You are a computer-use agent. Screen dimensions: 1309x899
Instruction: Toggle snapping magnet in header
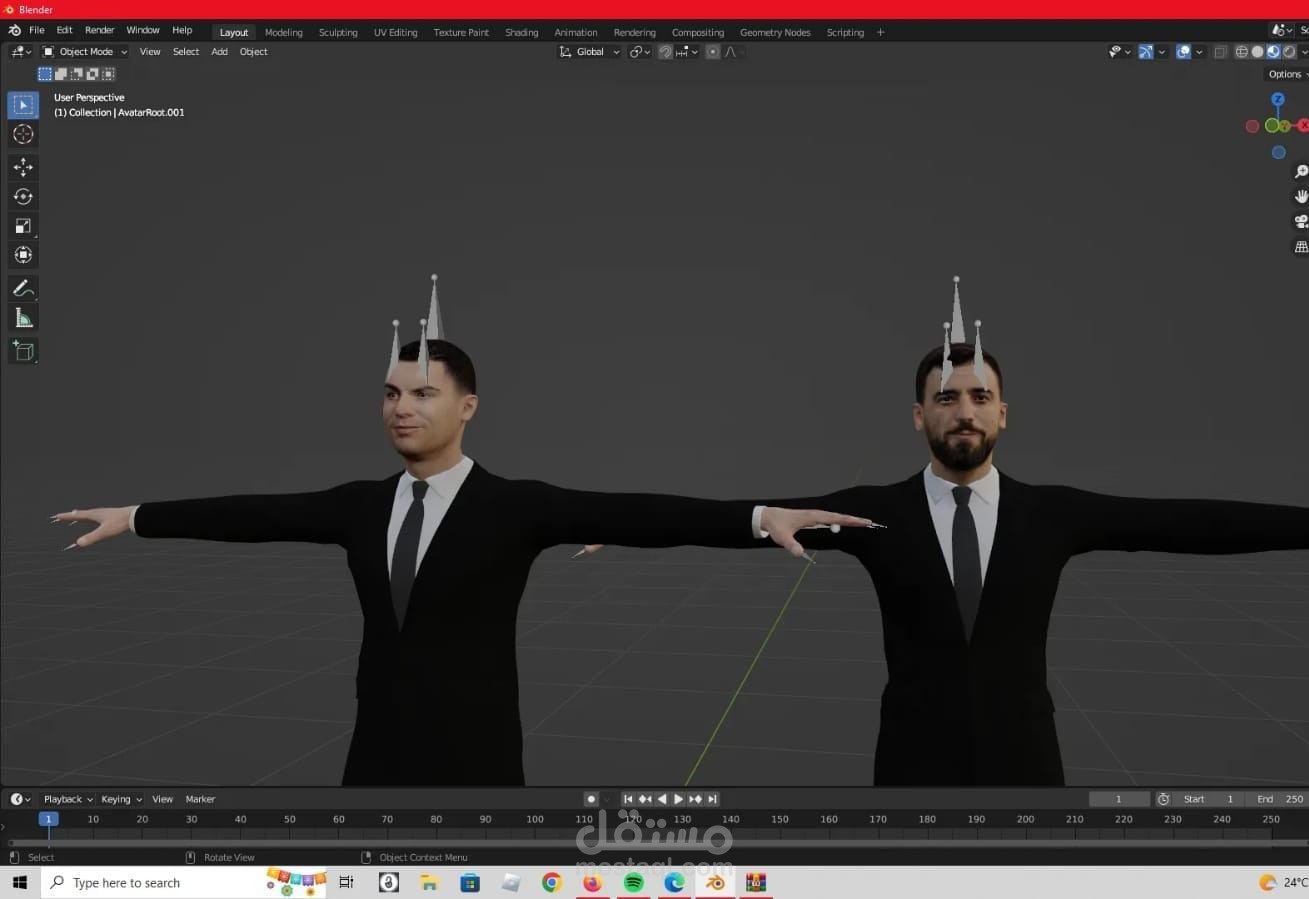click(x=665, y=52)
